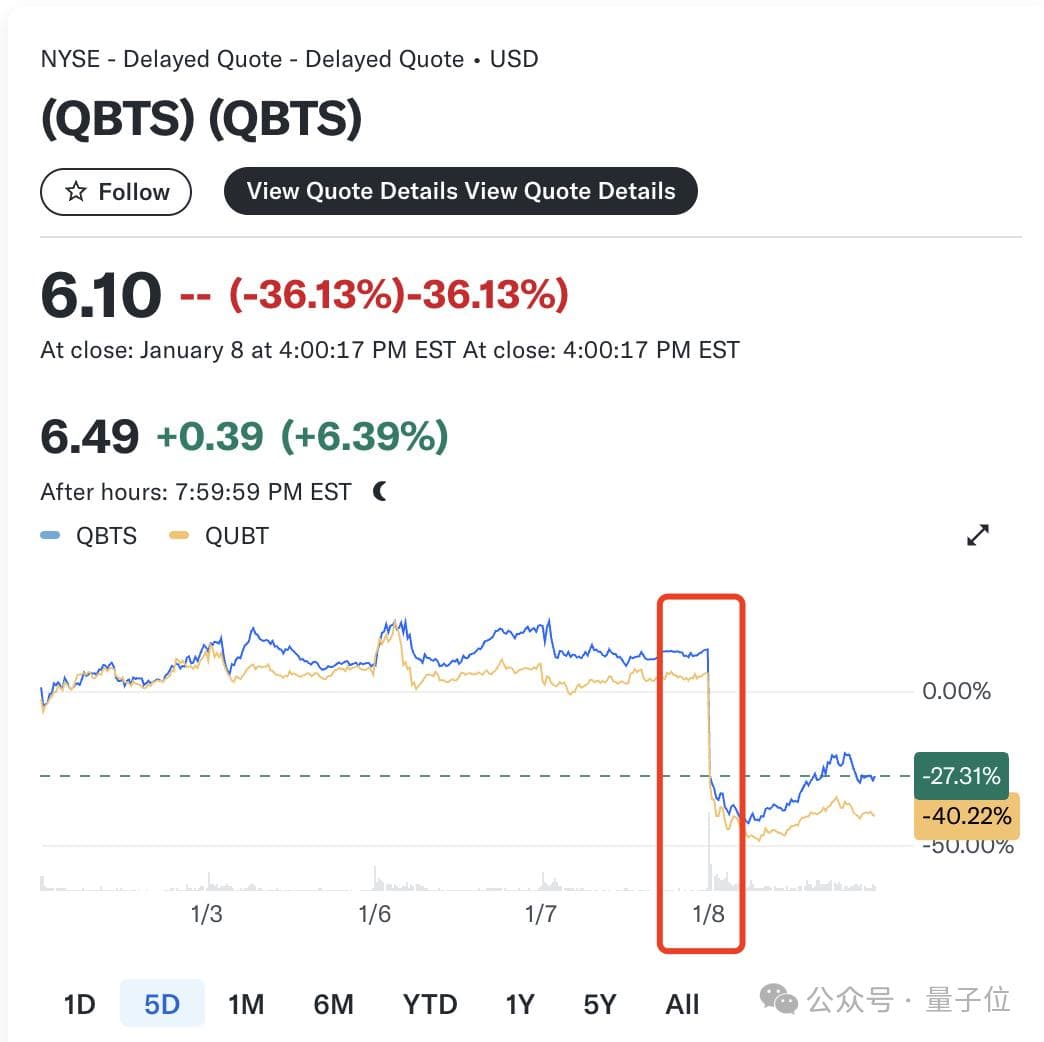Click the yellow -40.22% comparison label
This screenshot has width=1044, height=1042.
tap(967, 816)
